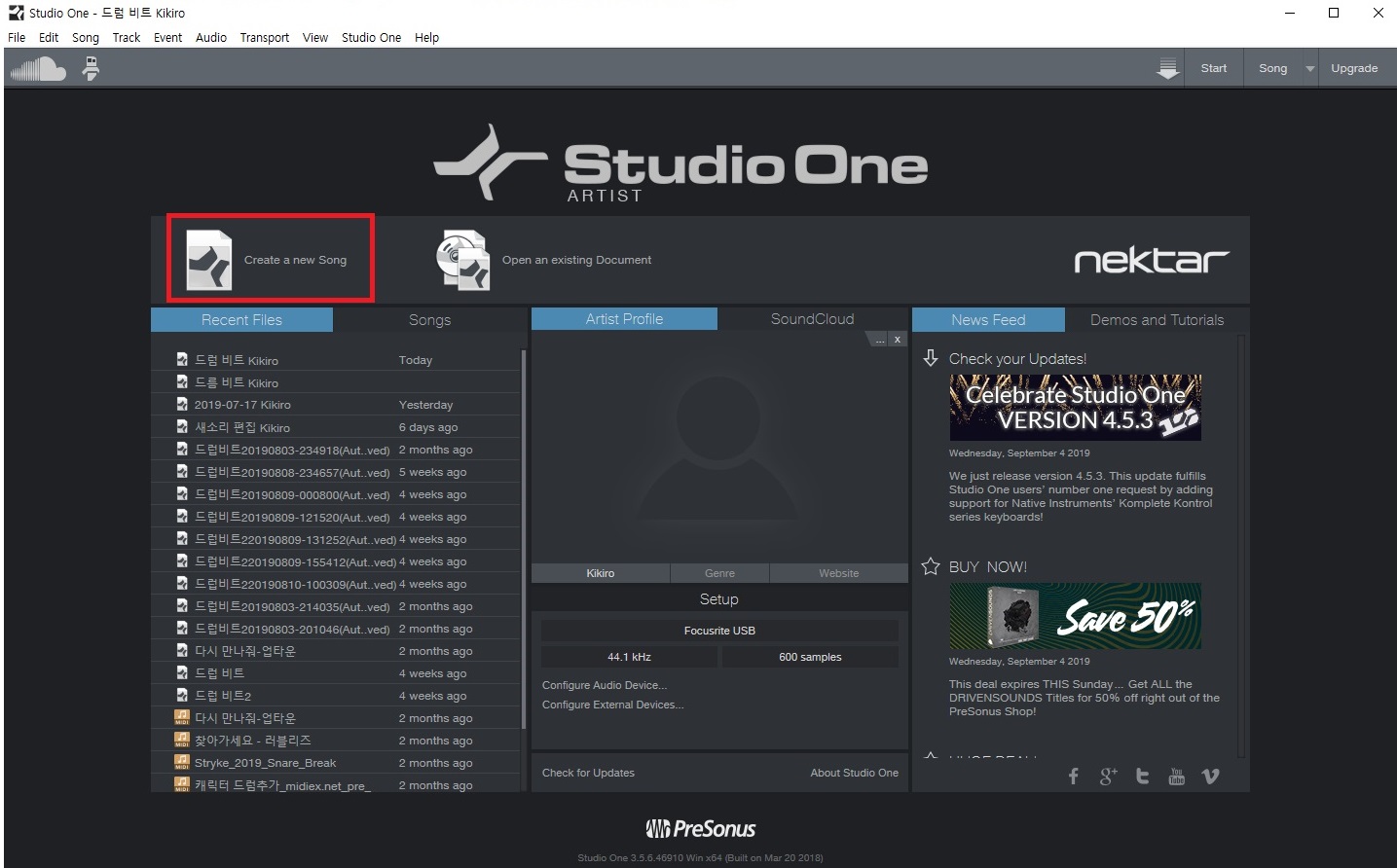Open the SoundCloud client icon in toolbar
This screenshot has height=868, width=1397.
tap(38, 69)
